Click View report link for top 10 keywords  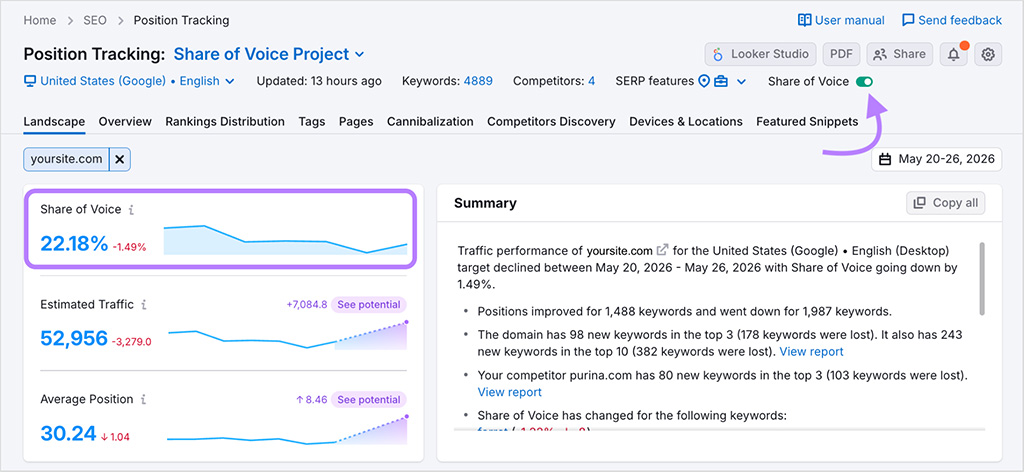[811, 351]
